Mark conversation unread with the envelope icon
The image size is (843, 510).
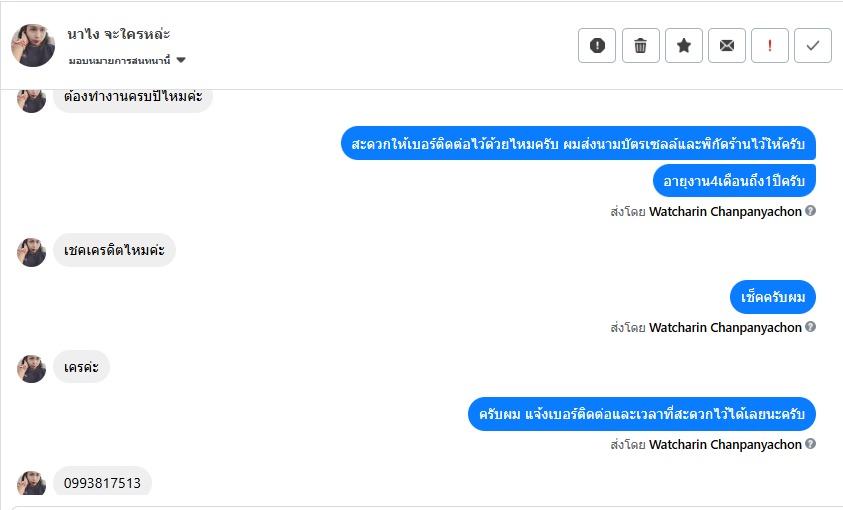(x=727, y=46)
